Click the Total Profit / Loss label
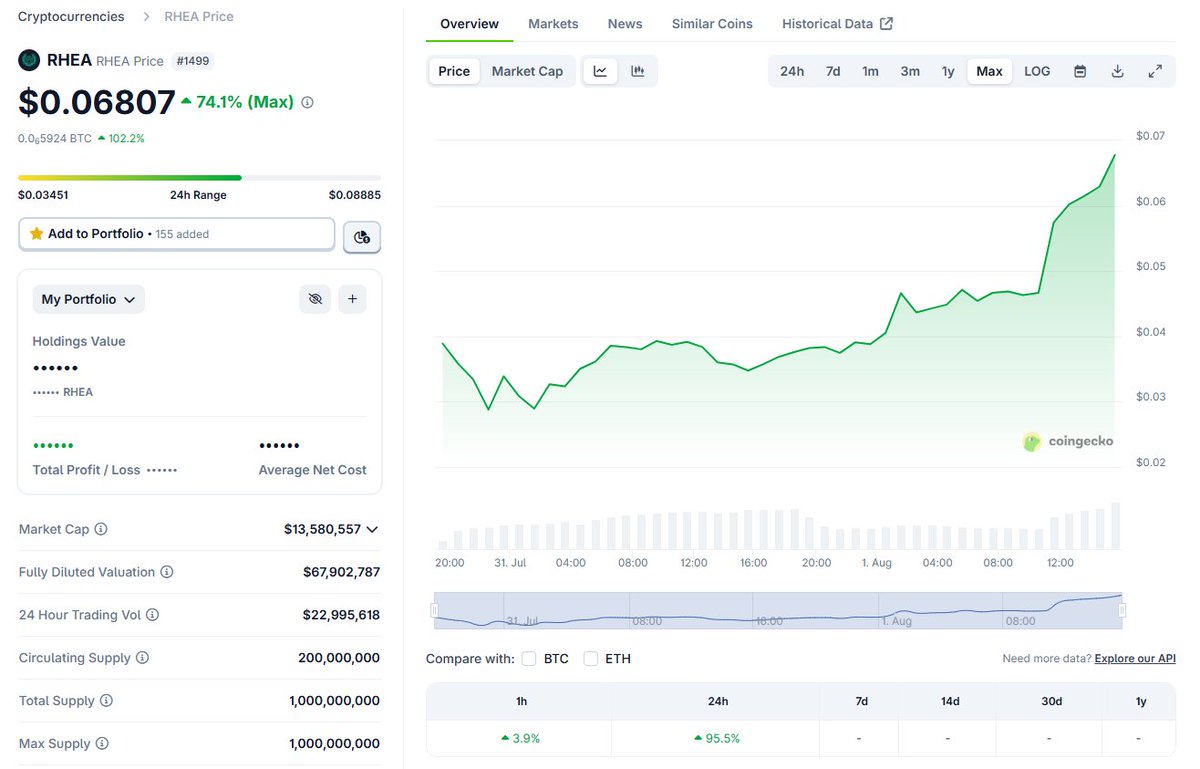 point(86,470)
